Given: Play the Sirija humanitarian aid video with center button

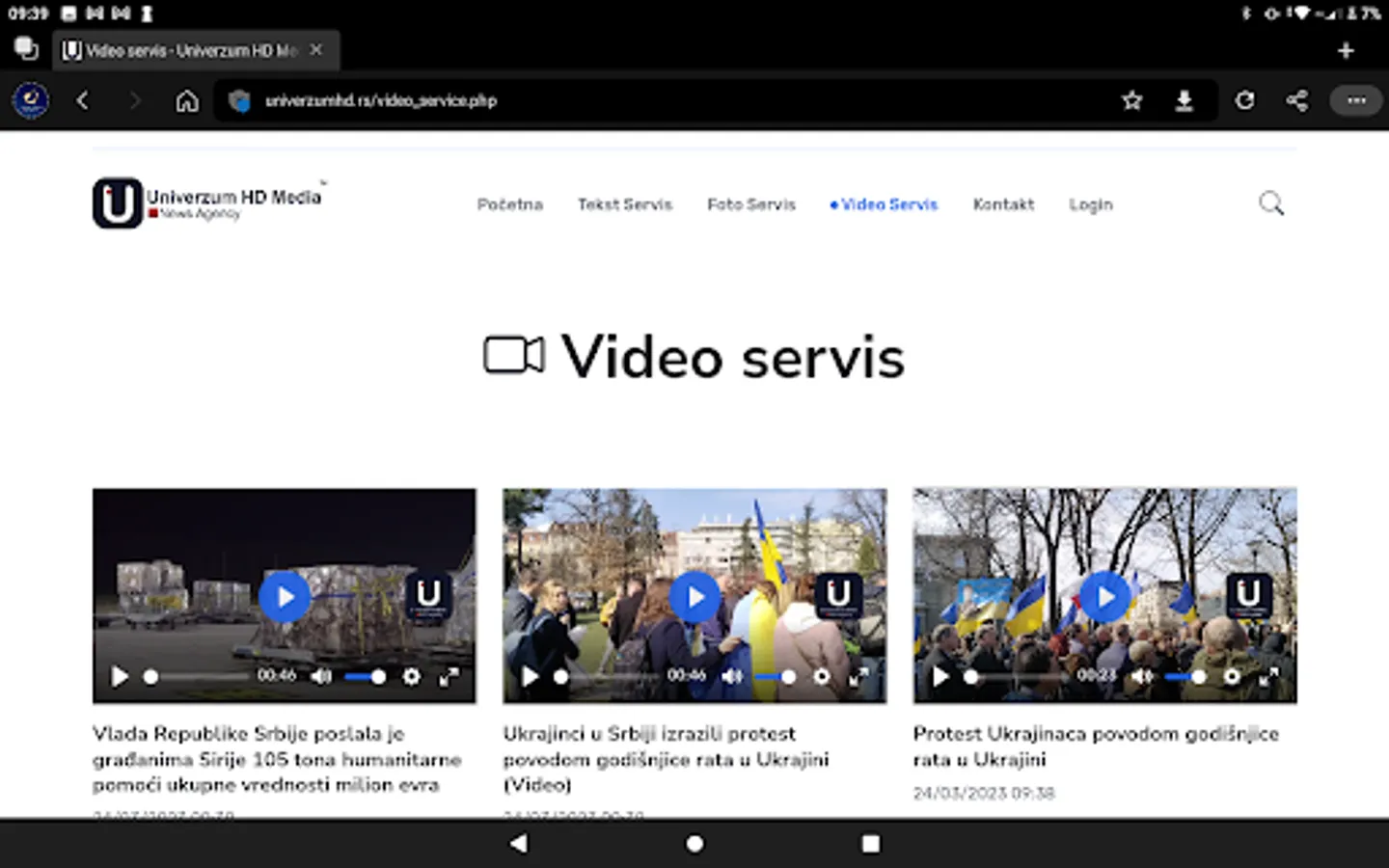Looking at the screenshot, I should coord(285,597).
